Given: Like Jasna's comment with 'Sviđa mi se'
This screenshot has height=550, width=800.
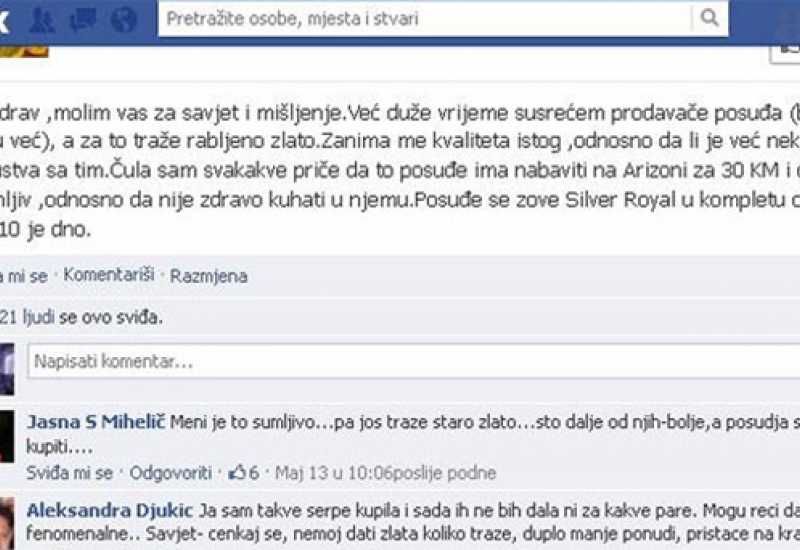Looking at the screenshot, I should (69, 473).
